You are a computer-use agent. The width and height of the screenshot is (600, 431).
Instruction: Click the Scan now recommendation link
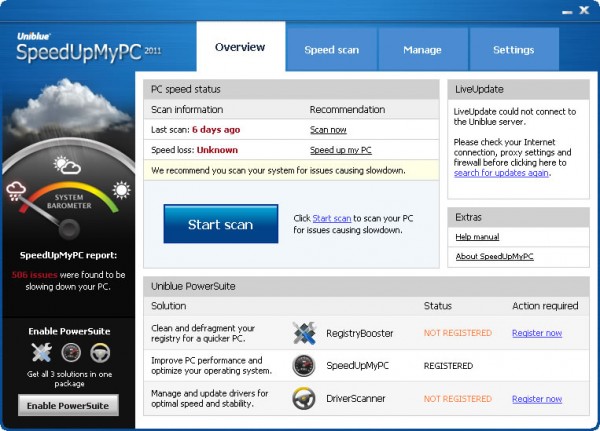[328, 130]
